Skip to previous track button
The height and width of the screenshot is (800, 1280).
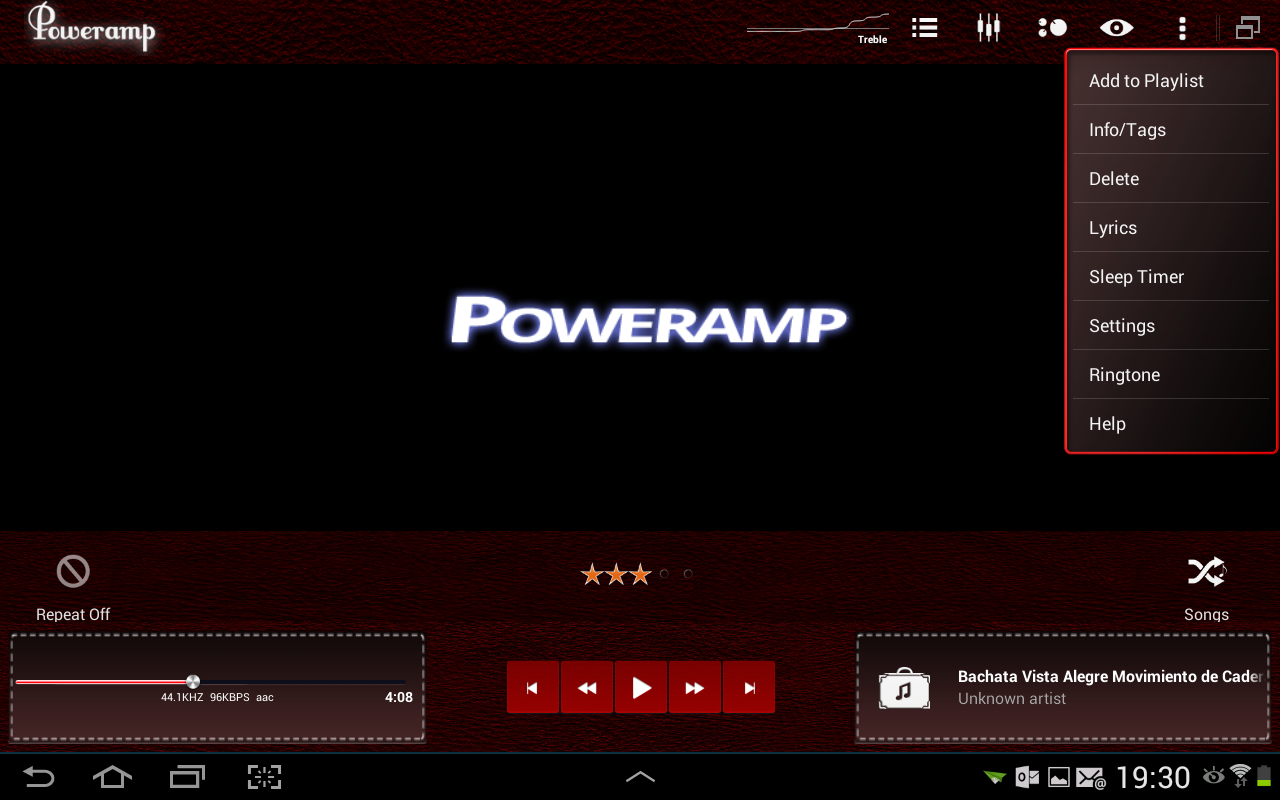coord(533,687)
